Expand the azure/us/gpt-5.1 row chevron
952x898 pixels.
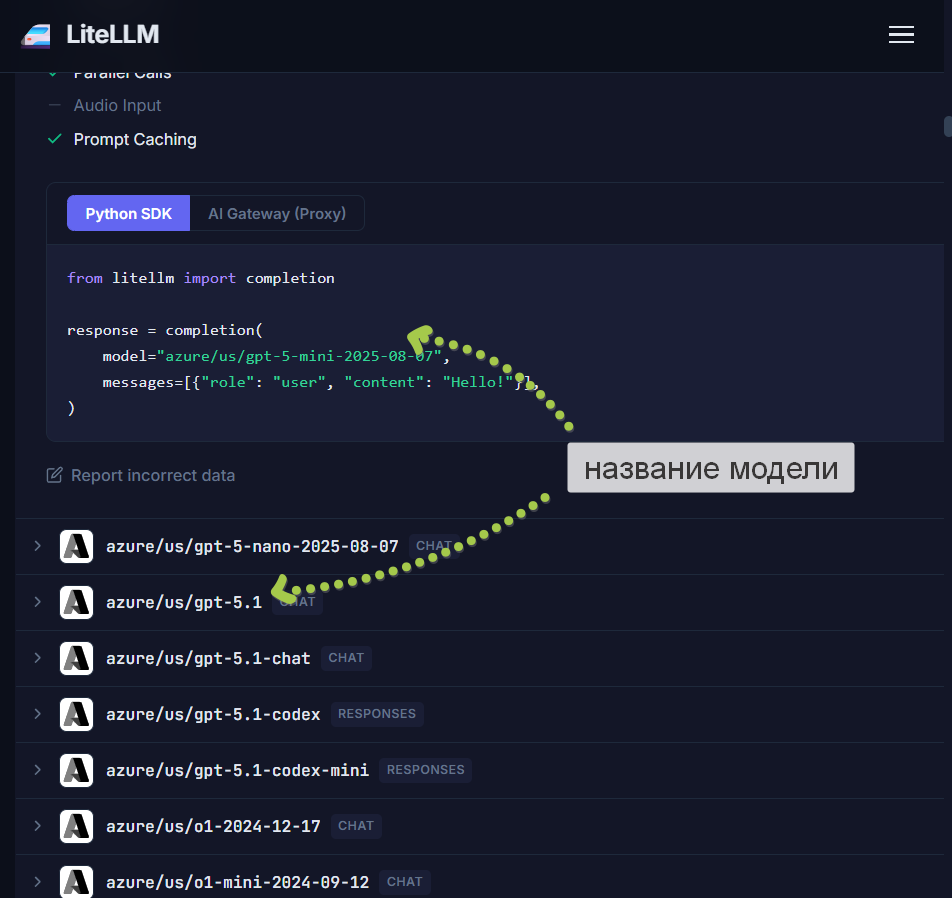coord(38,602)
